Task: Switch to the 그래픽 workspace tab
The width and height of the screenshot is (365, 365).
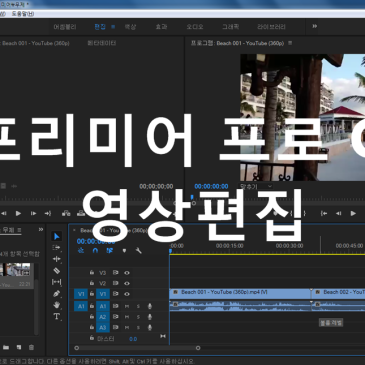Action: pyautogui.click(x=230, y=27)
